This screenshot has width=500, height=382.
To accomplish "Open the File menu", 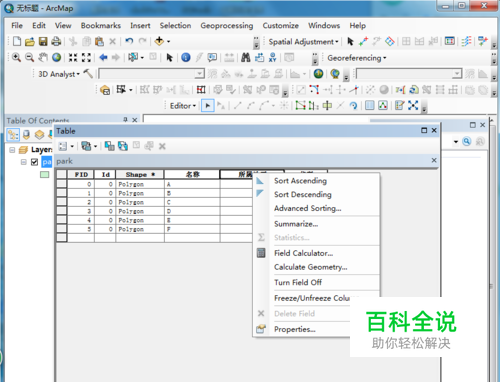I will (17, 26).
